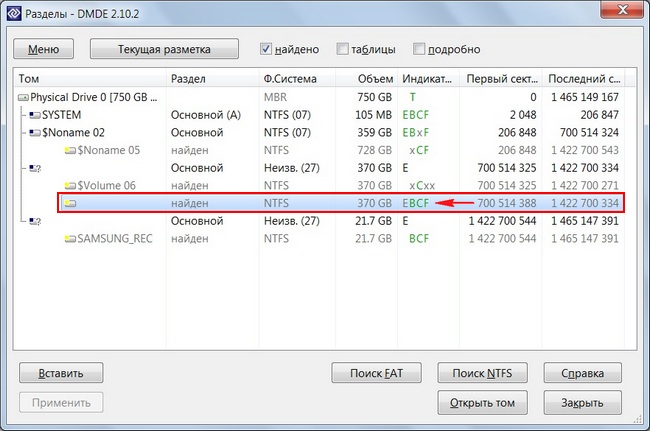Click the Physical Drive 0 disk icon

click(25, 97)
